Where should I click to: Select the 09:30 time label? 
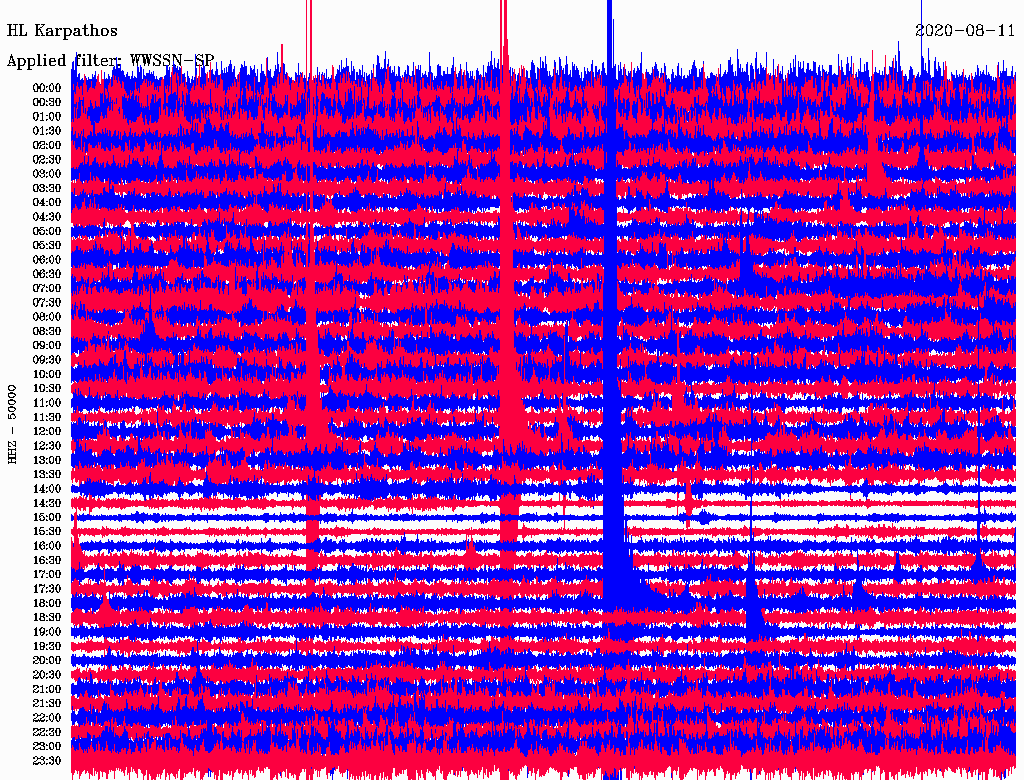pos(47,360)
